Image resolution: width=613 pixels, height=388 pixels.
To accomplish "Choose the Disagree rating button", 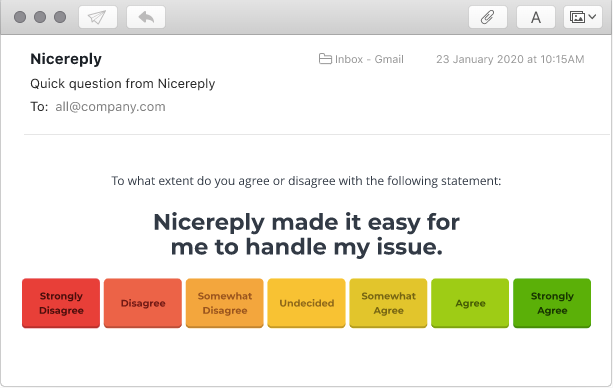I will click(143, 303).
